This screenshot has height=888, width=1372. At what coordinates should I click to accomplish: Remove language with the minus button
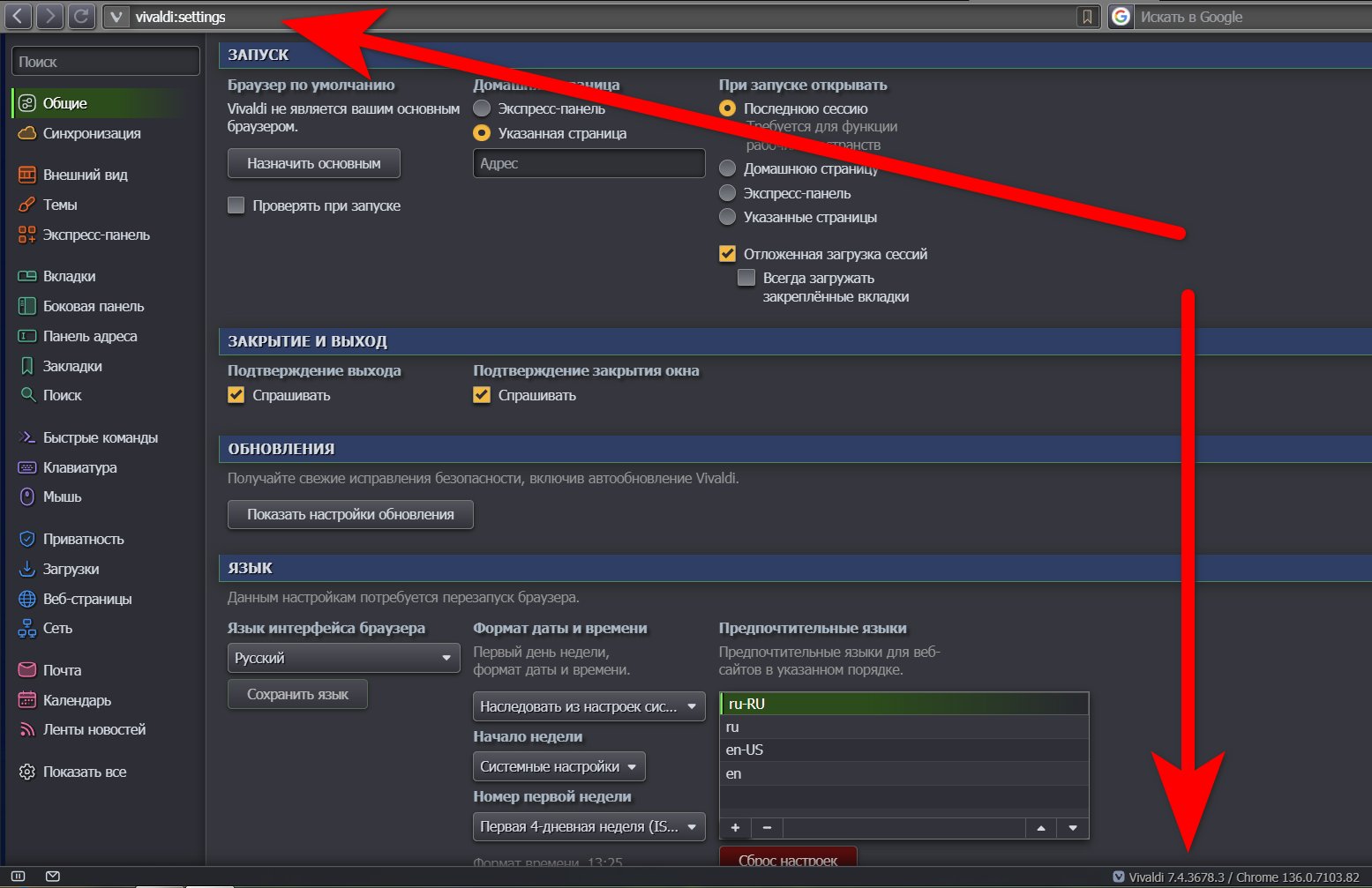pos(767,827)
